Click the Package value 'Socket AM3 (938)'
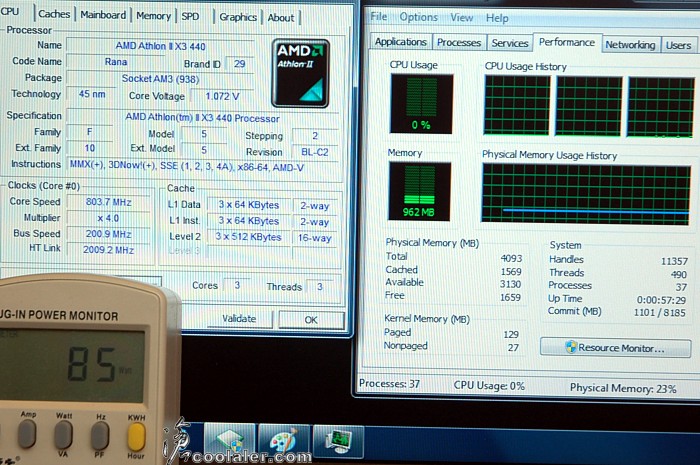This screenshot has width=700, height=465. [x=160, y=79]
